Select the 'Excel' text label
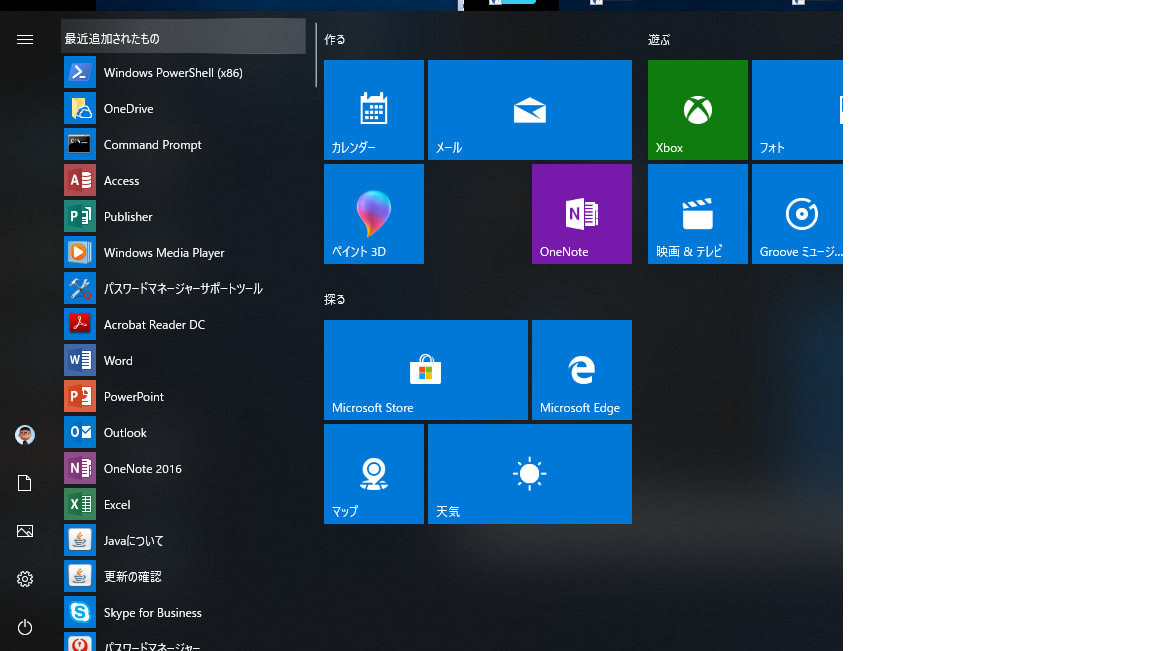This screenshot has height=651, width=1152. point(117,505)
